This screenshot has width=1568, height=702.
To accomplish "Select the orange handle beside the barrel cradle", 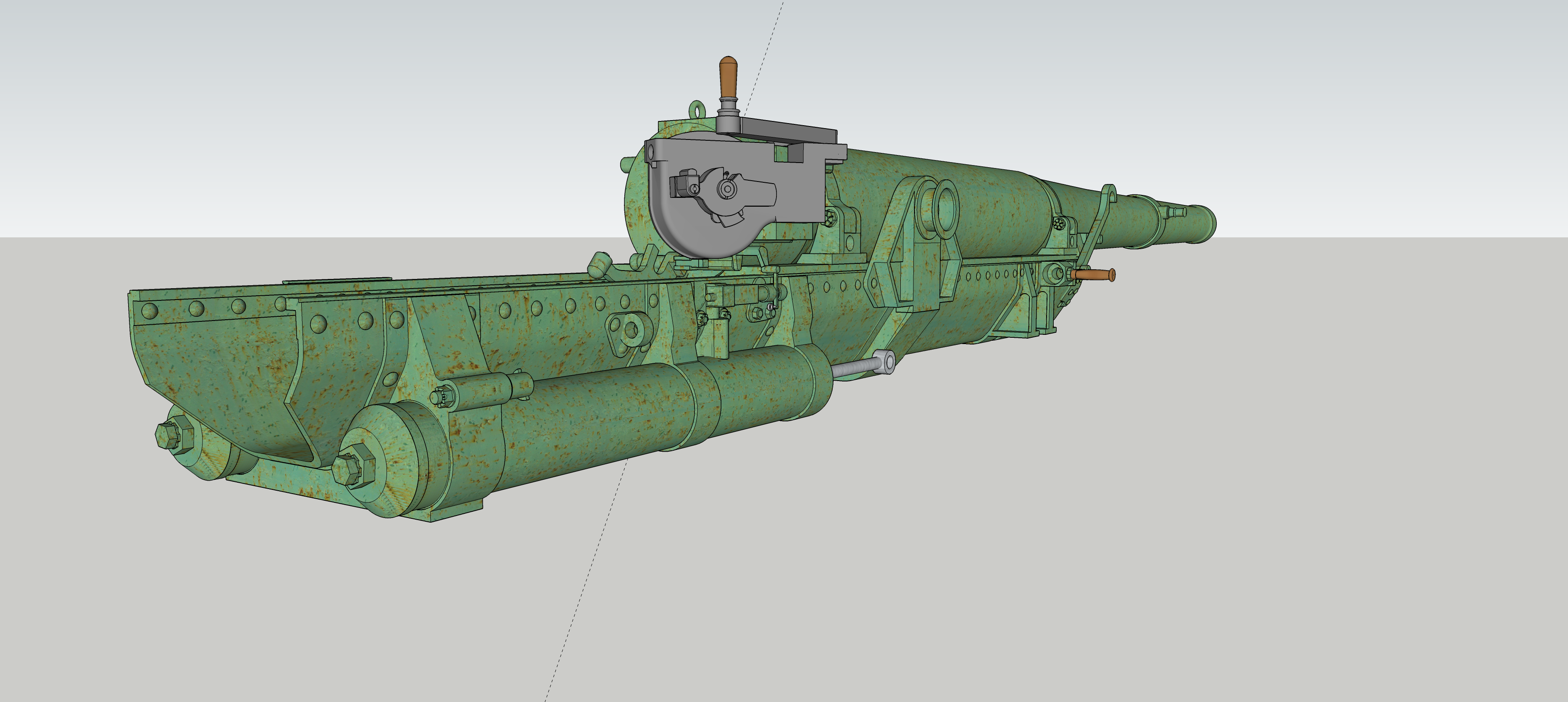I will [1093, 275].
